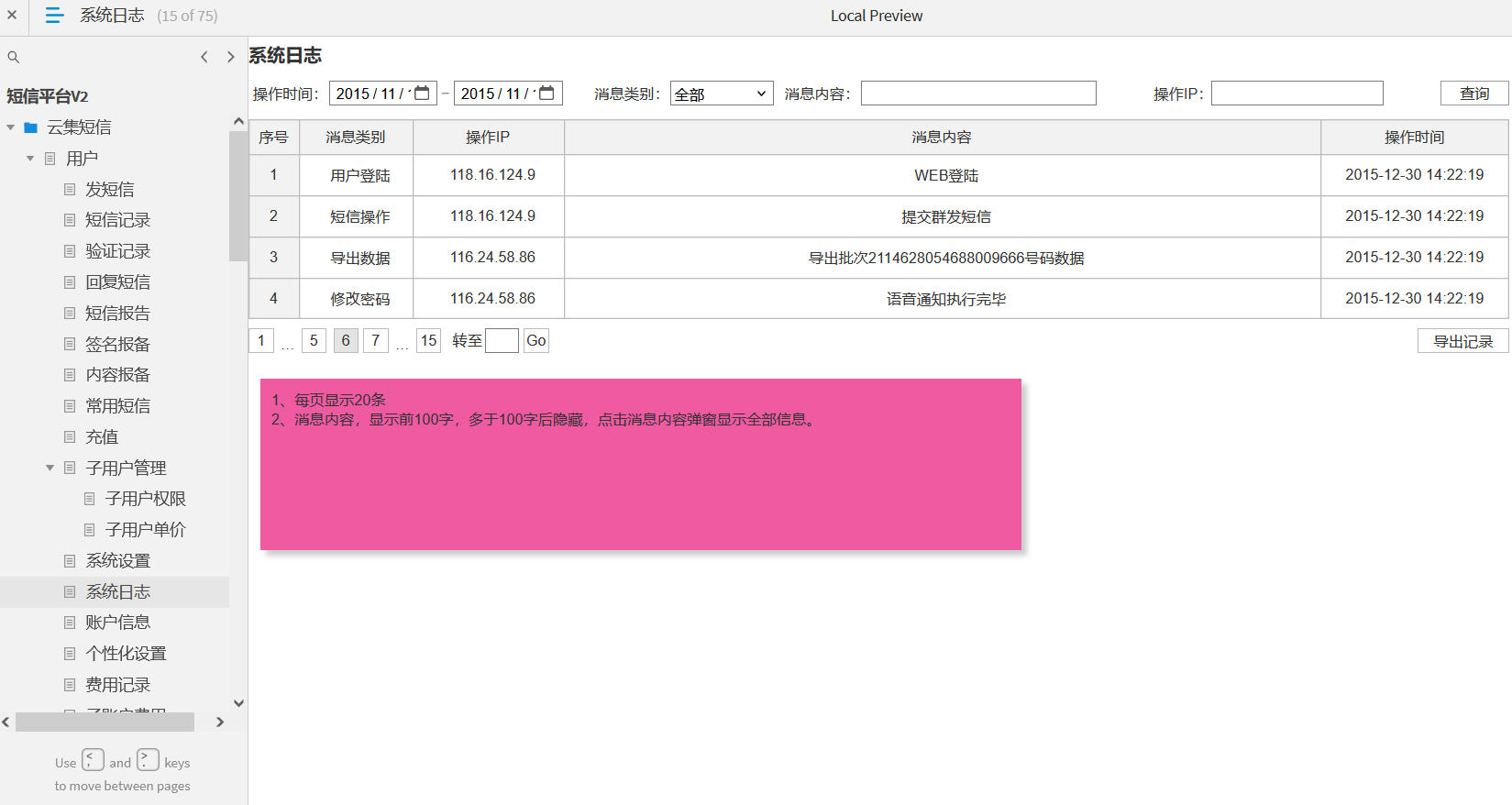Click page icon beside 回复短信
The width and height of the screenshot is (1512, 805).
(70, 282)
